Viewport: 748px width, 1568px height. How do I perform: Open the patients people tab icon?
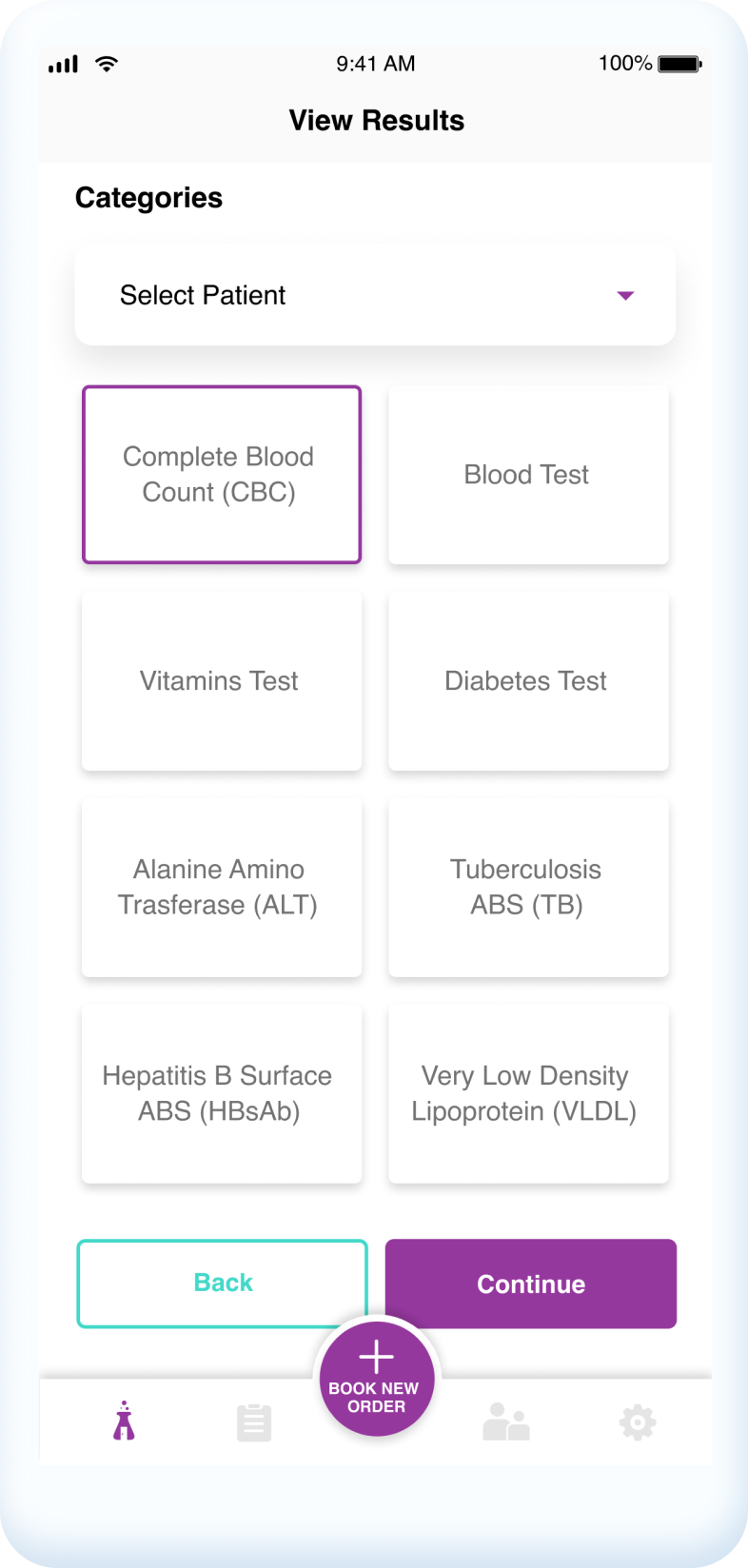tap(505, 1422)
